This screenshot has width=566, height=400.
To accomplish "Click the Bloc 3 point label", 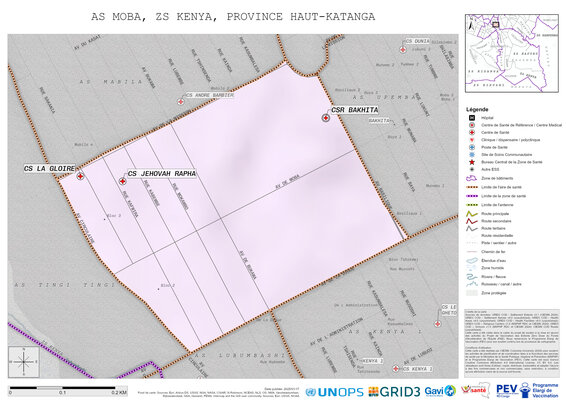I will click(114, 216).
